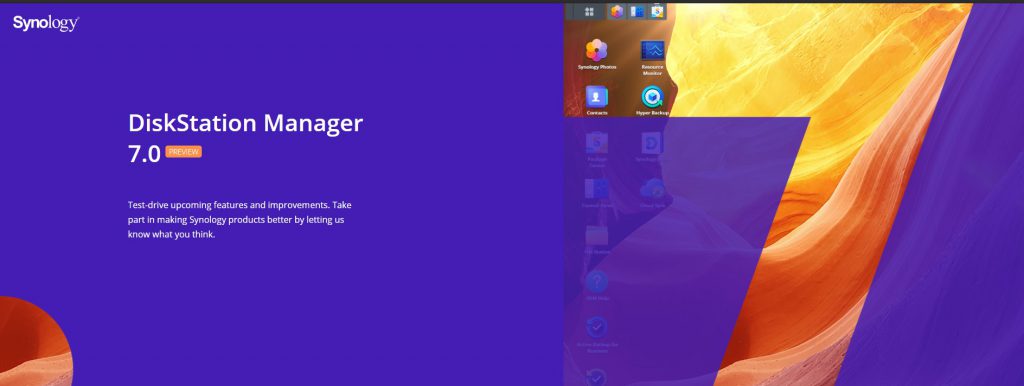Open the faded Package Center desktop icon
Image resolution: width=1024 pixels, height=386 pixels.
597,142
